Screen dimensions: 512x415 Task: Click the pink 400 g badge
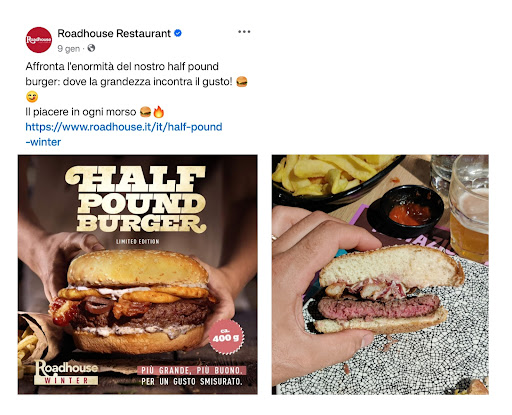tap(226, 337)
